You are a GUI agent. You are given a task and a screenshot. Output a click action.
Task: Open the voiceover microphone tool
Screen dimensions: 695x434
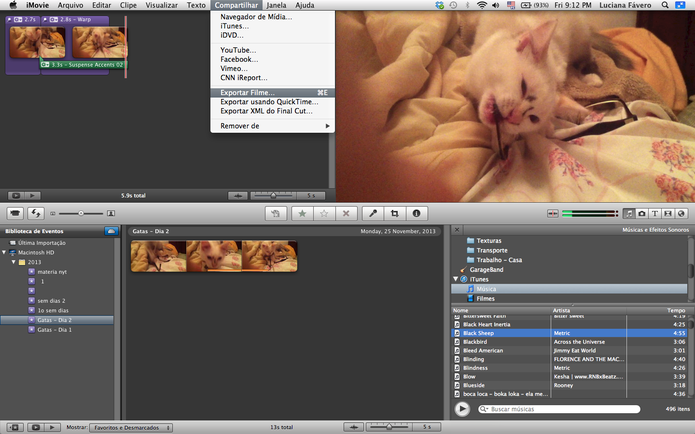373,213
